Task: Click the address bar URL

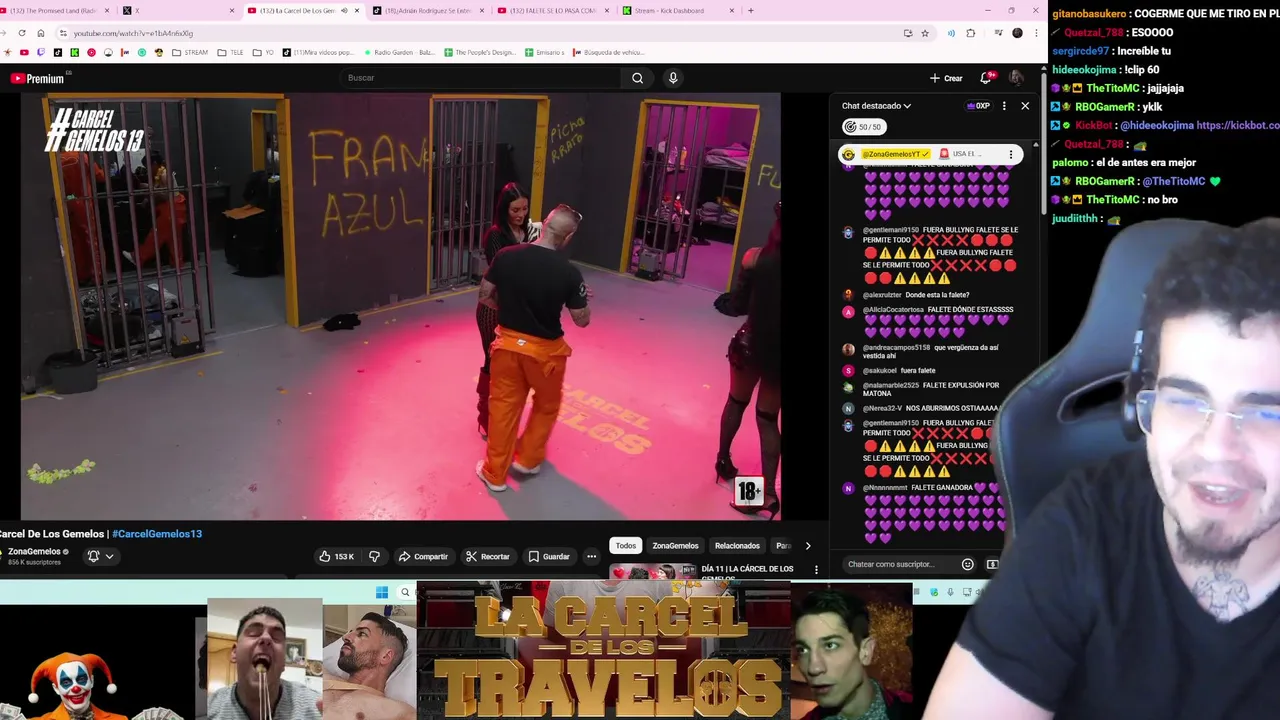Action: point(133,33)
